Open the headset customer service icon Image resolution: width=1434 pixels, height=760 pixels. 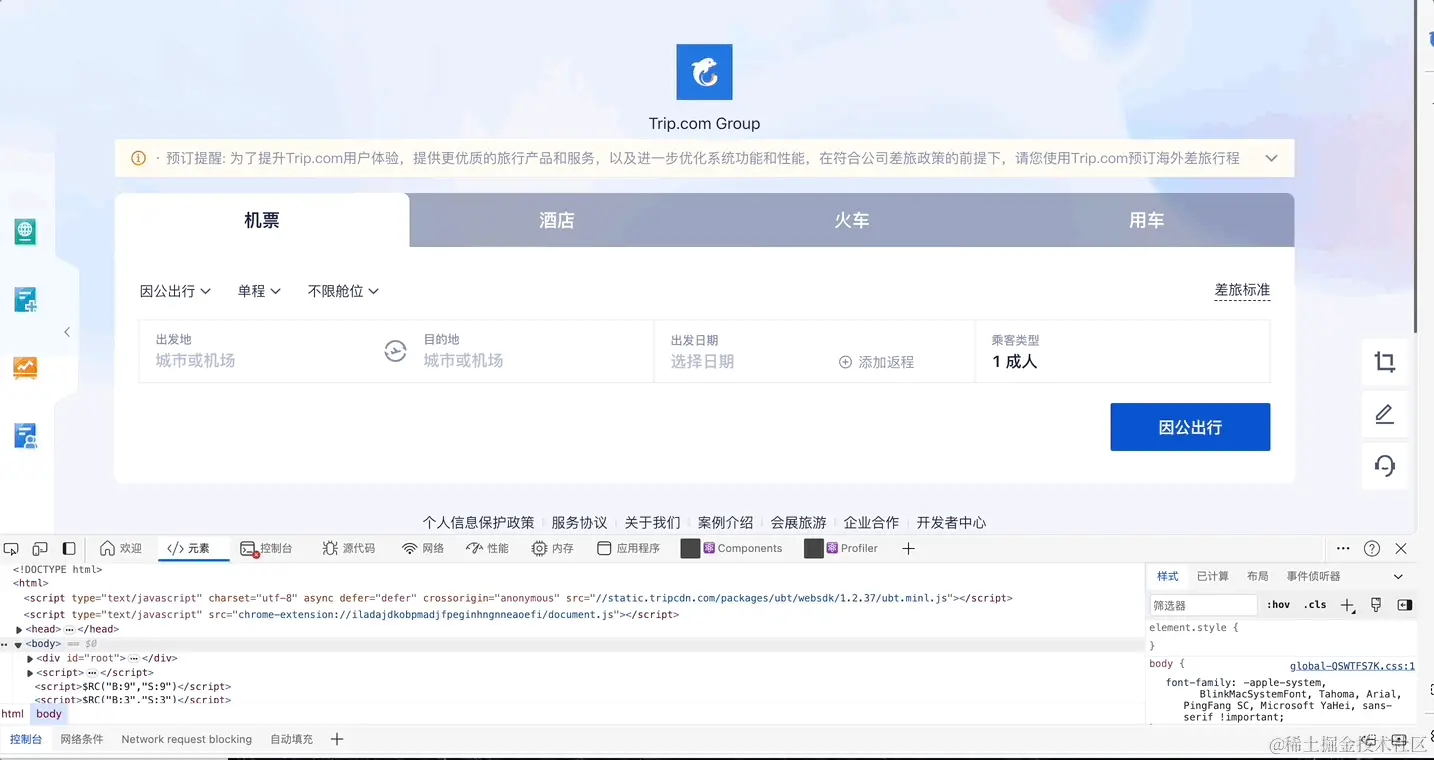1385,466
